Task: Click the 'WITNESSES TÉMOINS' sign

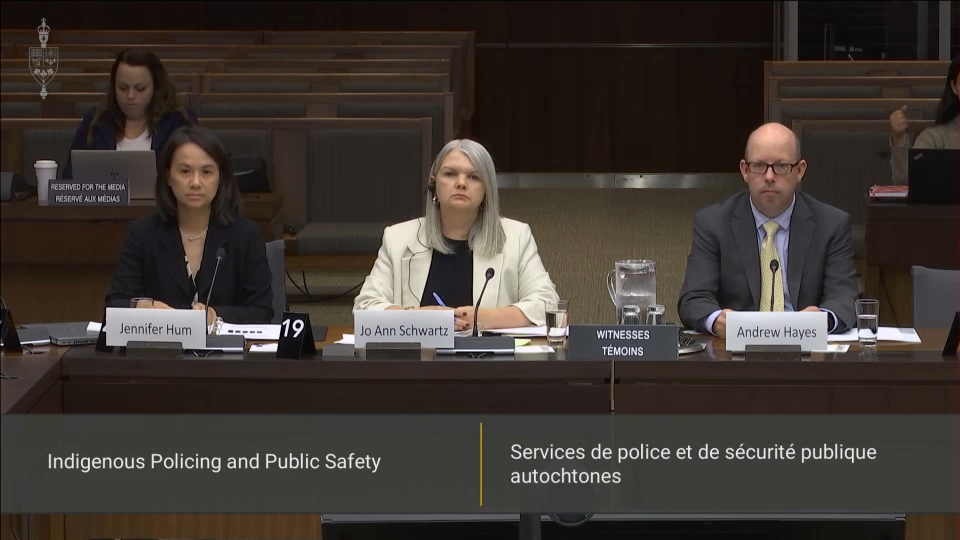Action: click(x=622, y=342)
